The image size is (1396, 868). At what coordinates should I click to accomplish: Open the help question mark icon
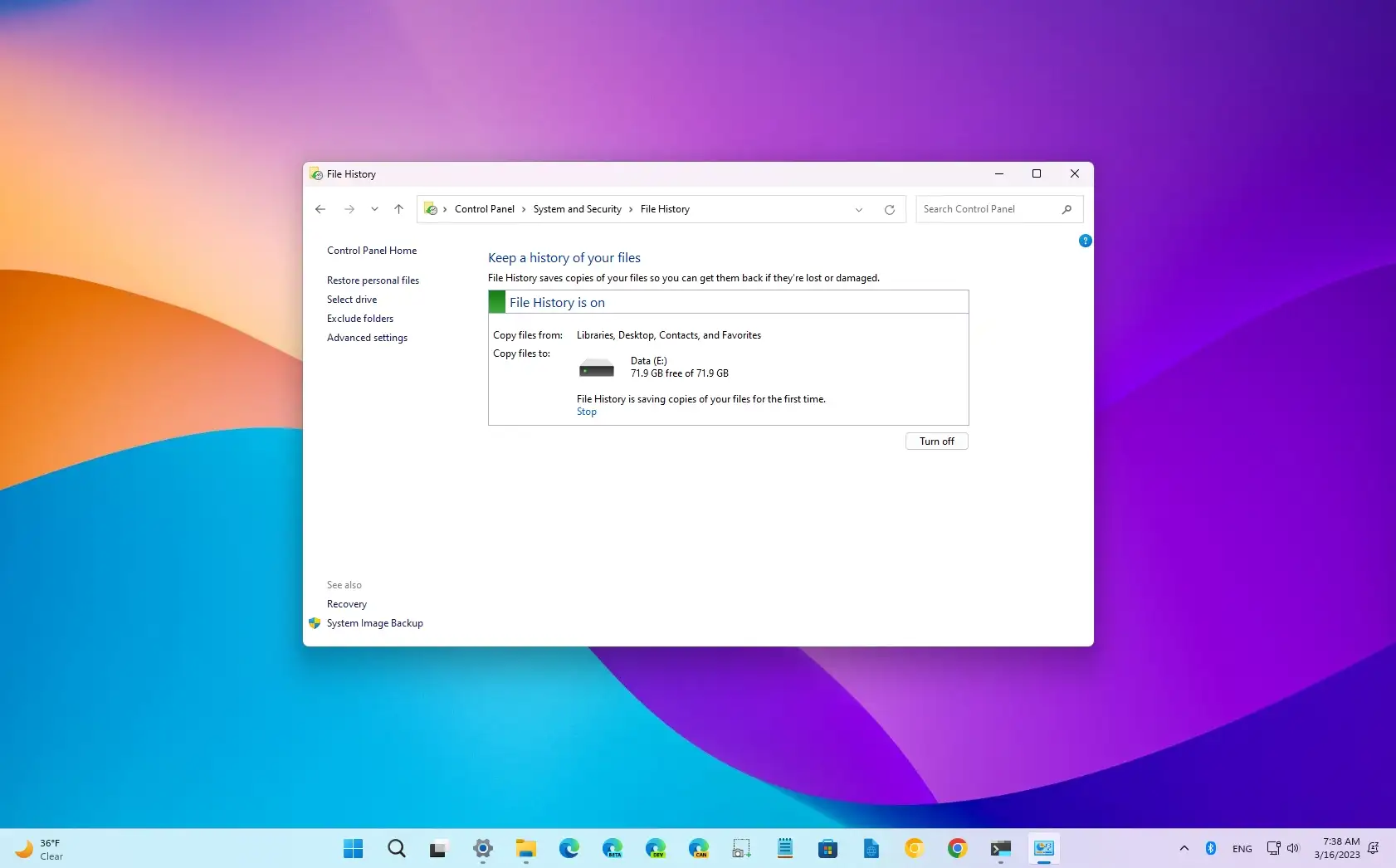tap(1084, 241)
